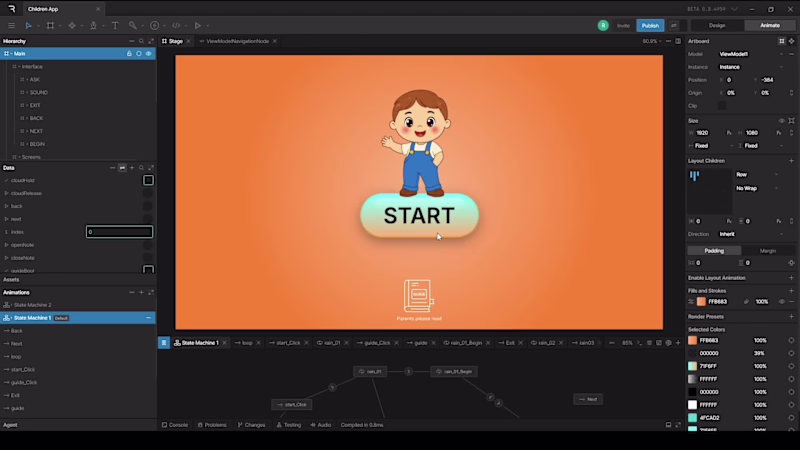Screen dimensions: 800x450
Task: Click the blue timeline list icon
Action: coord(164,343)
